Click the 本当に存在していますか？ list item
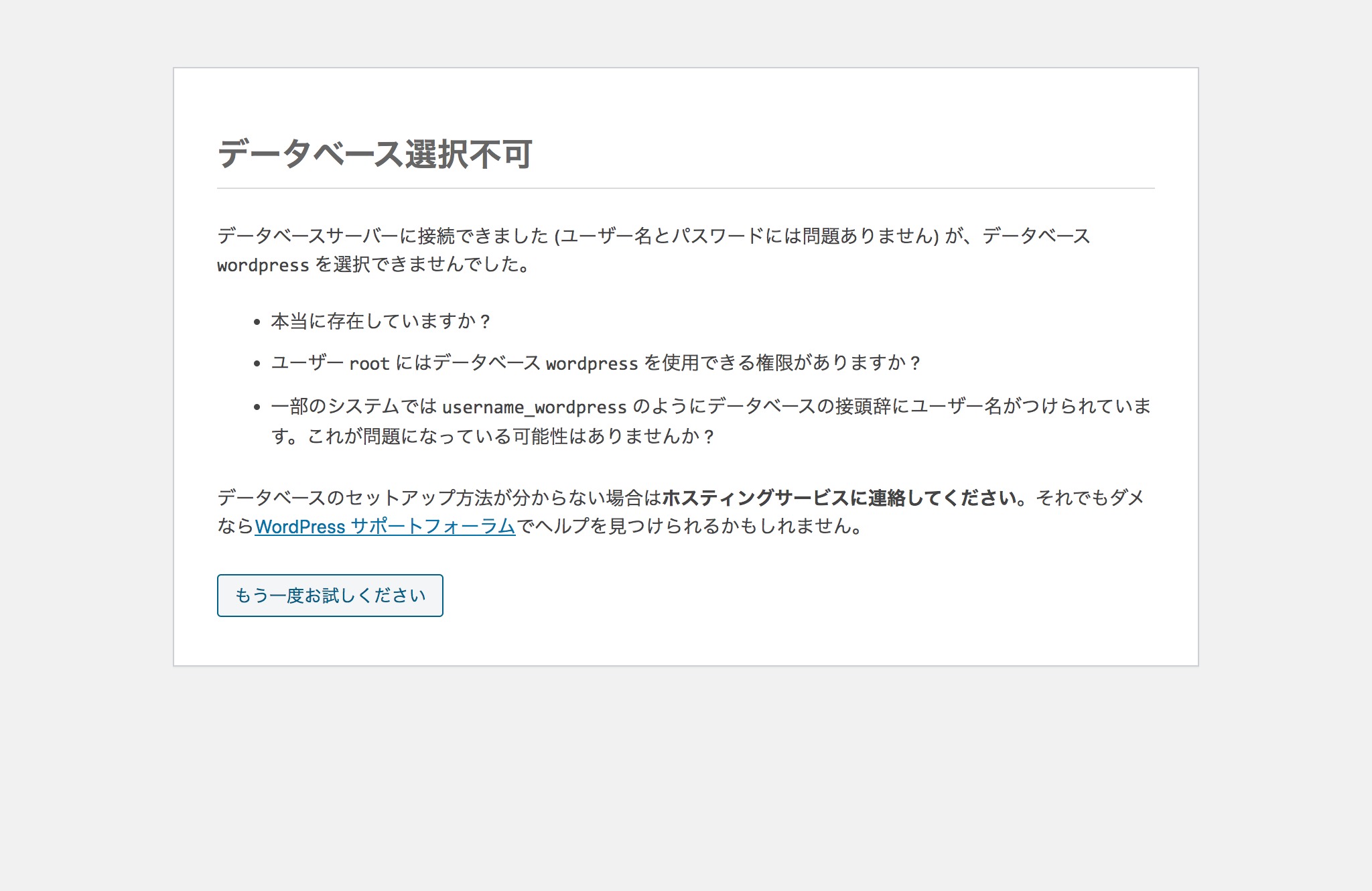 [381, 322]
